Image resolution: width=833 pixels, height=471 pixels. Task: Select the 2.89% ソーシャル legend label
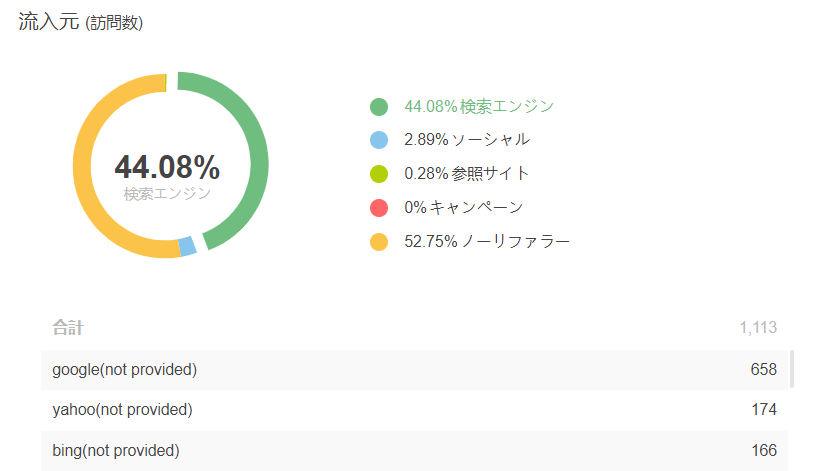click(466, 140)
